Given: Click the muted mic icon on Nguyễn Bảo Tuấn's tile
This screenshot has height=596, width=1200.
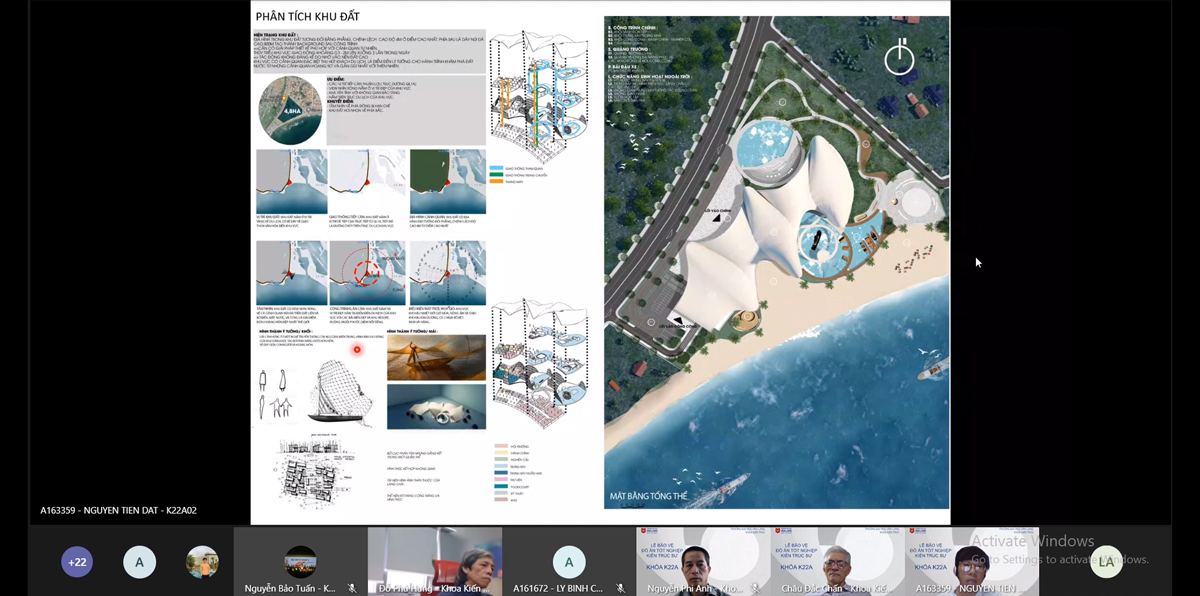Looking at the screenshot, I should tap(352, 588).
